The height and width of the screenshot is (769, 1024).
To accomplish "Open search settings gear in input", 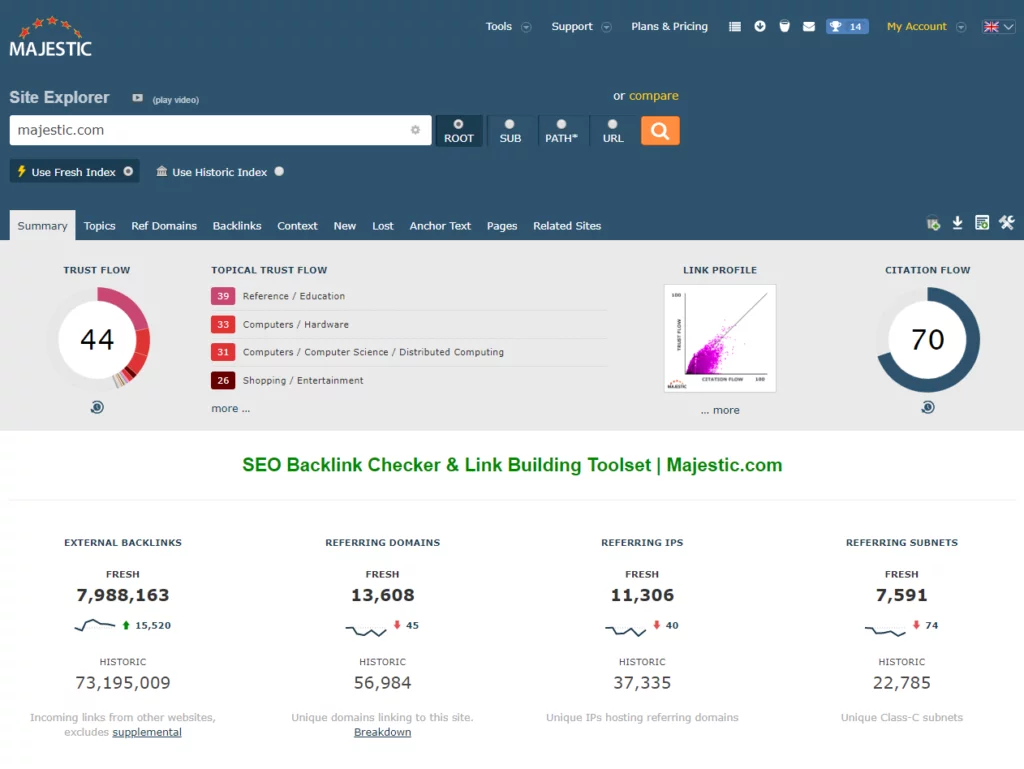I will (x=415, y=130).
